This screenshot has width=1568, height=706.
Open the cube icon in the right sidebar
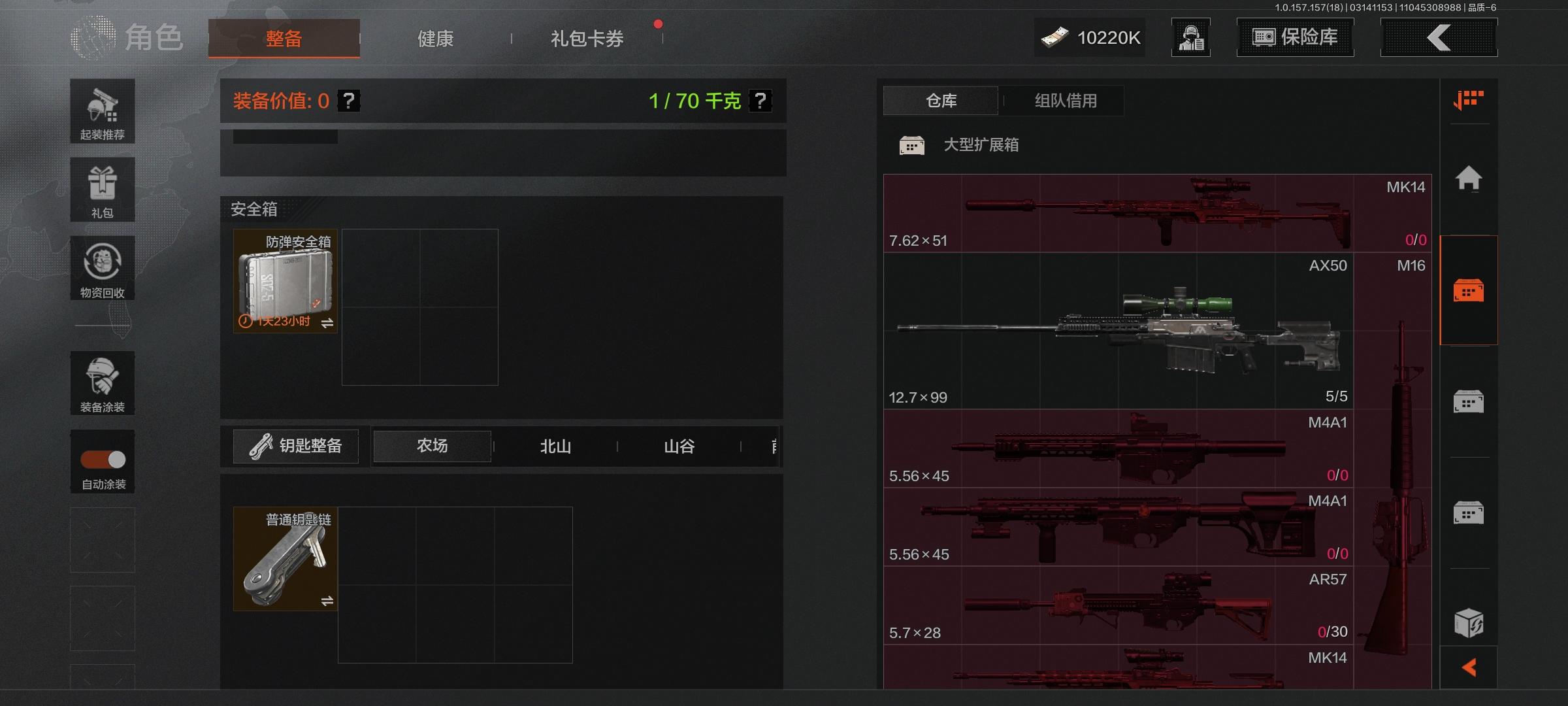(x=1468, y=622)
